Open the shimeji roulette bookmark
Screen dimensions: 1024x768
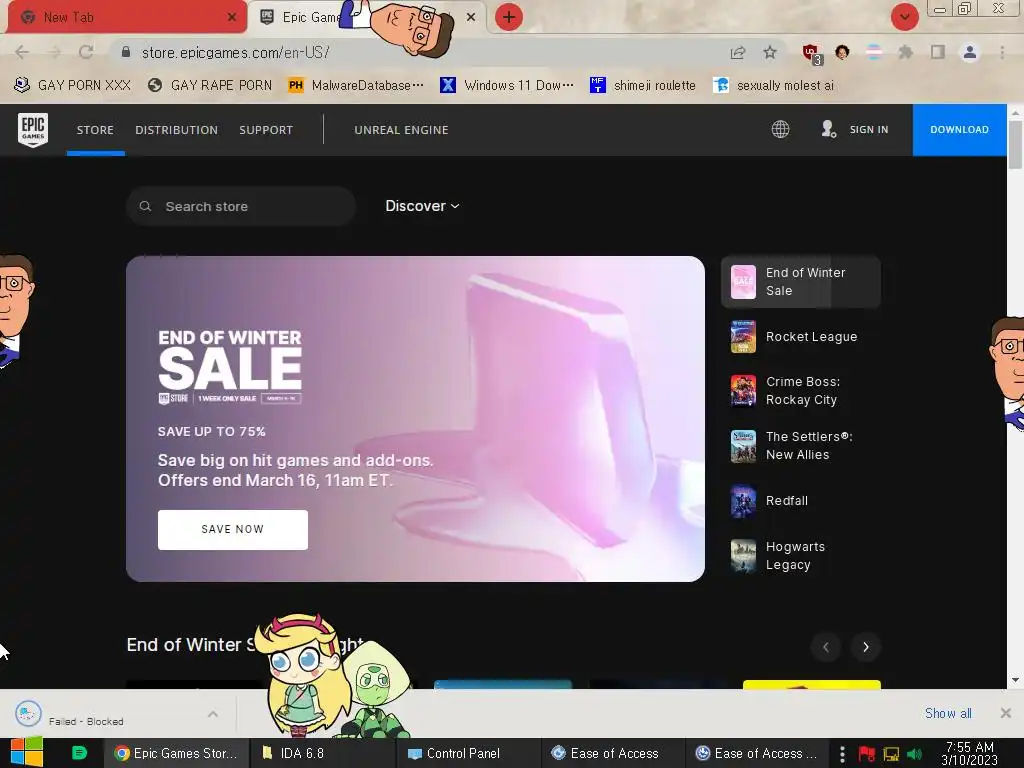(643, 85)
